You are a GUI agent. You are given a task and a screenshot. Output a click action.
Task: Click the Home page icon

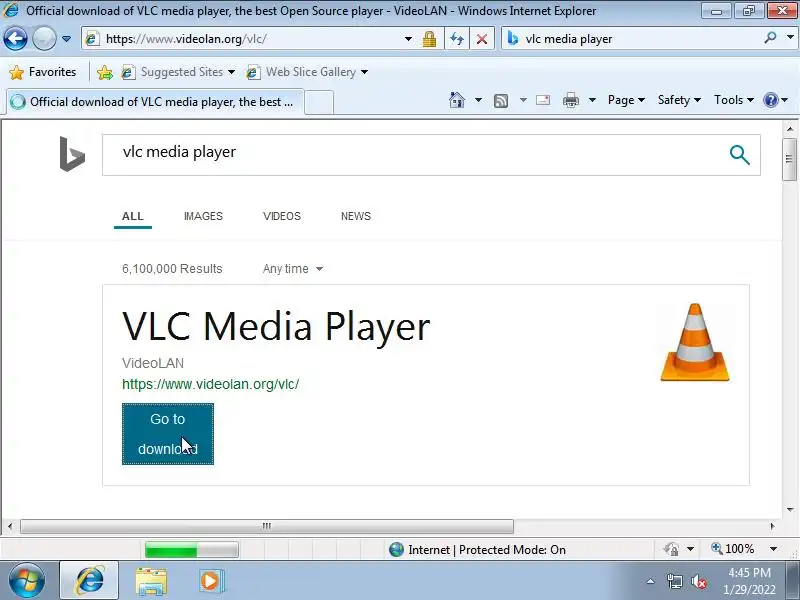click(x=457, y=100)
